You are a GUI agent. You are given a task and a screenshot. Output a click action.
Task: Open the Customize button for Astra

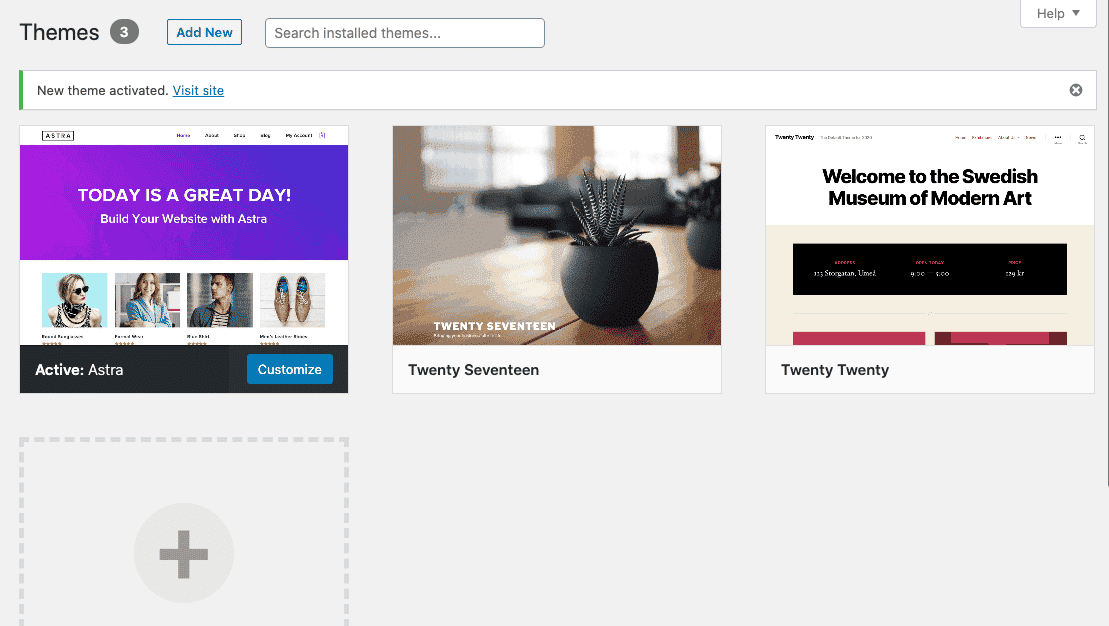point(289,369)
